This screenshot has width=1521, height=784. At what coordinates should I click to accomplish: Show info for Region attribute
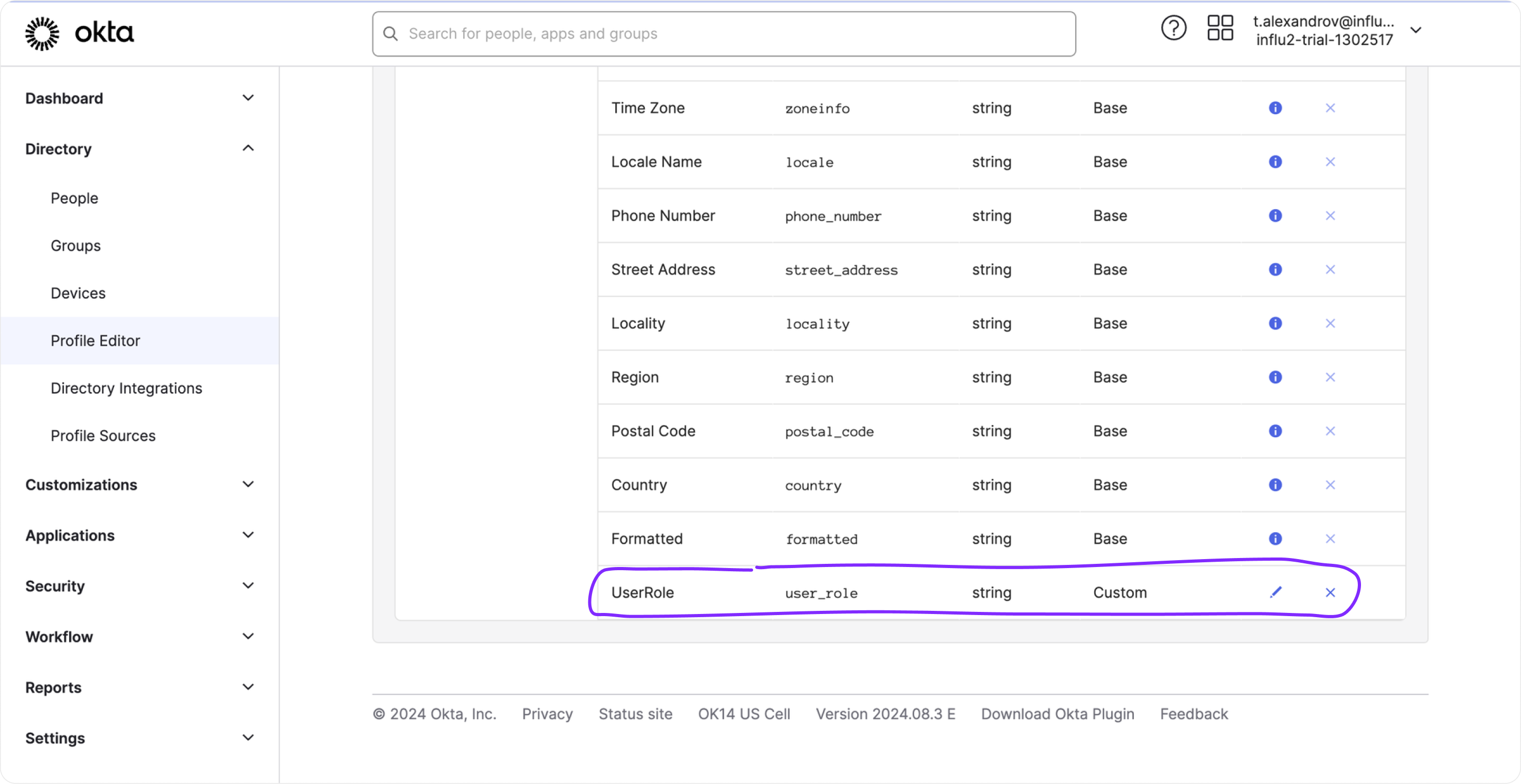1275,376
